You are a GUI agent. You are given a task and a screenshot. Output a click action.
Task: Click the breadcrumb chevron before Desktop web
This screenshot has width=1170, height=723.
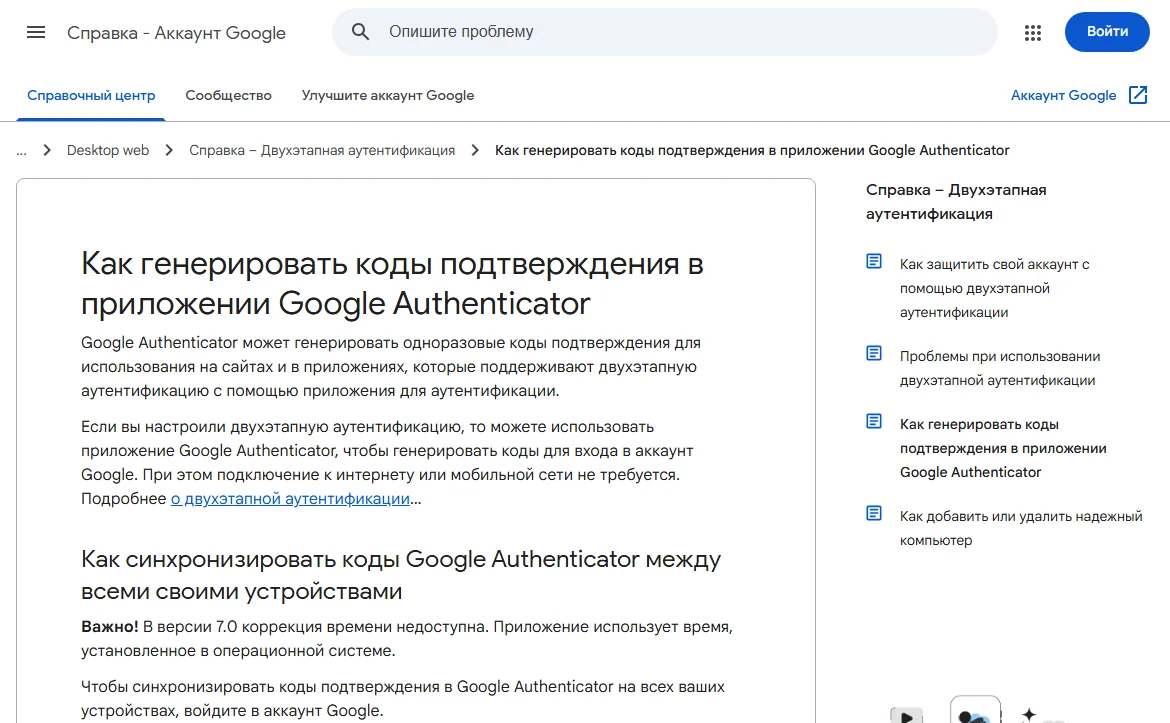click(x=47, y=150)
